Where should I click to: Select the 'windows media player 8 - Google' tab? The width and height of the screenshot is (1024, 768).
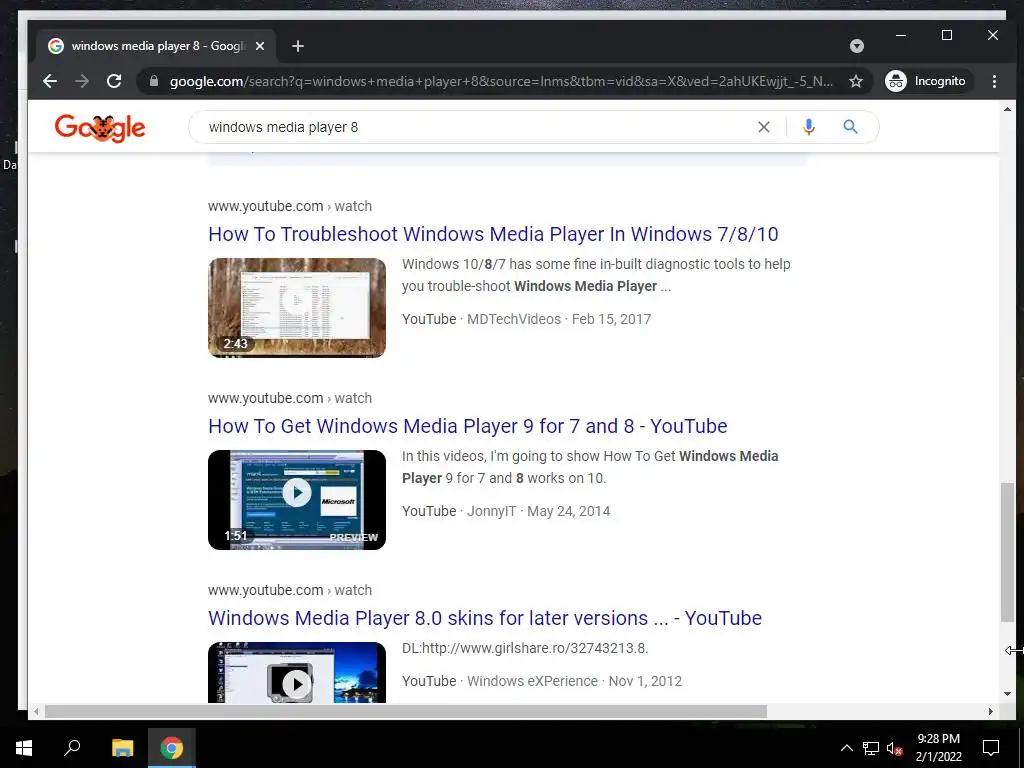point(157,46)
